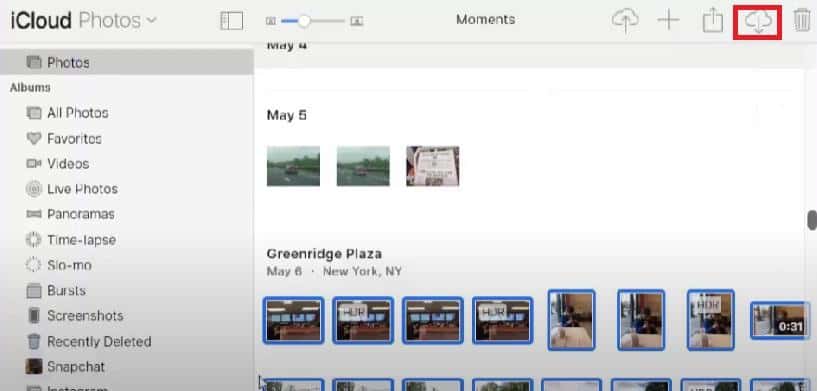817x391 pixels.
Task: Click the Albums section header
Action: pyautogui.click(x=30, y=88)
